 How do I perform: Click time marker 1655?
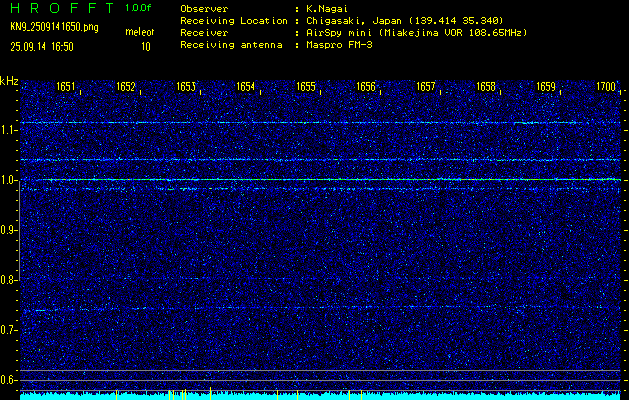coord(306,86)
